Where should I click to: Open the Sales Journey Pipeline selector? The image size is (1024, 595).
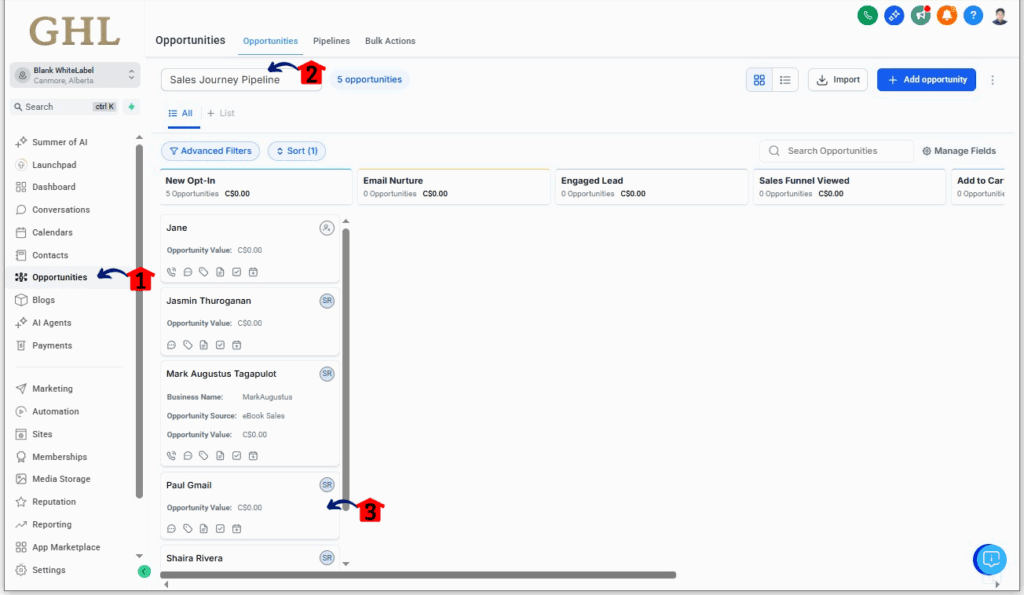click(x=241, y=80)
